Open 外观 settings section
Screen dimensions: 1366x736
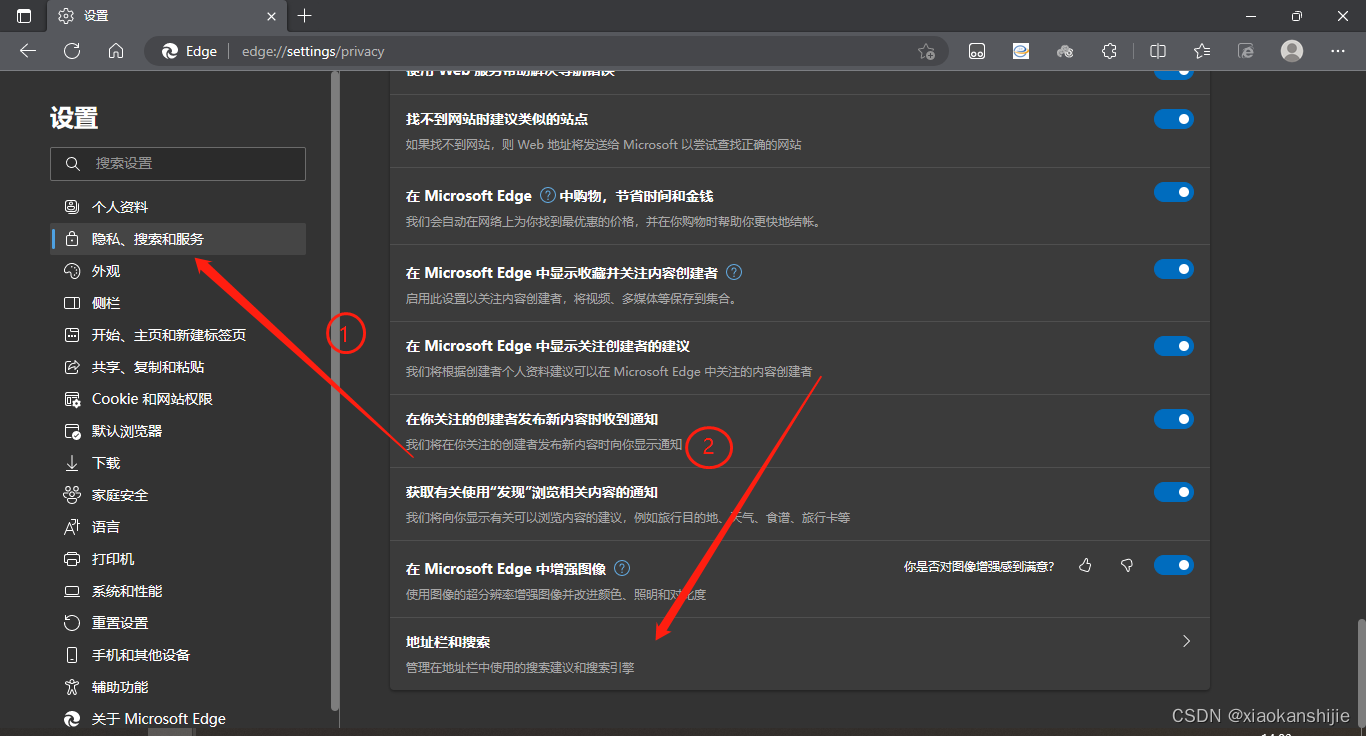178,271
